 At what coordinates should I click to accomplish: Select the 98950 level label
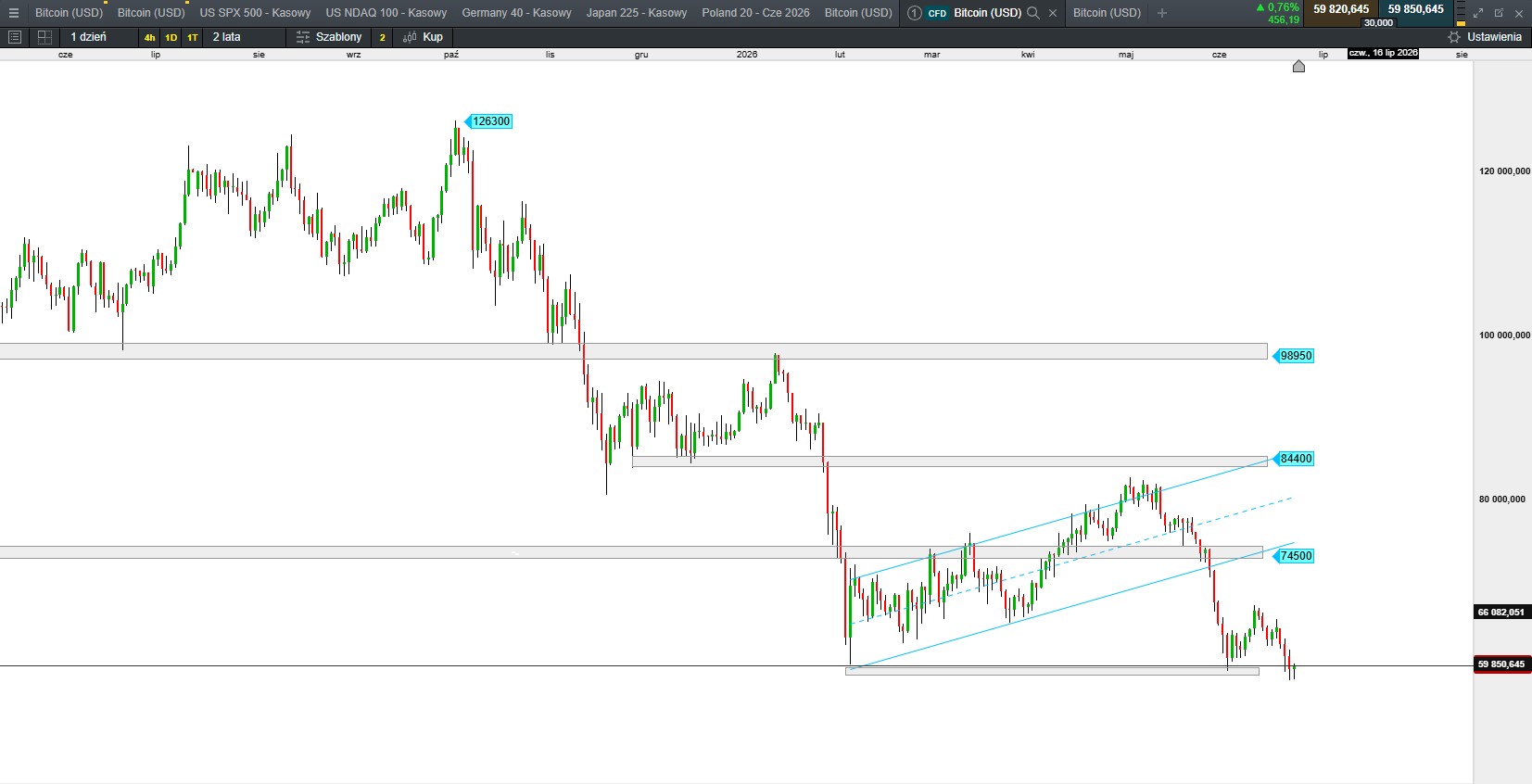point(1296,356)
